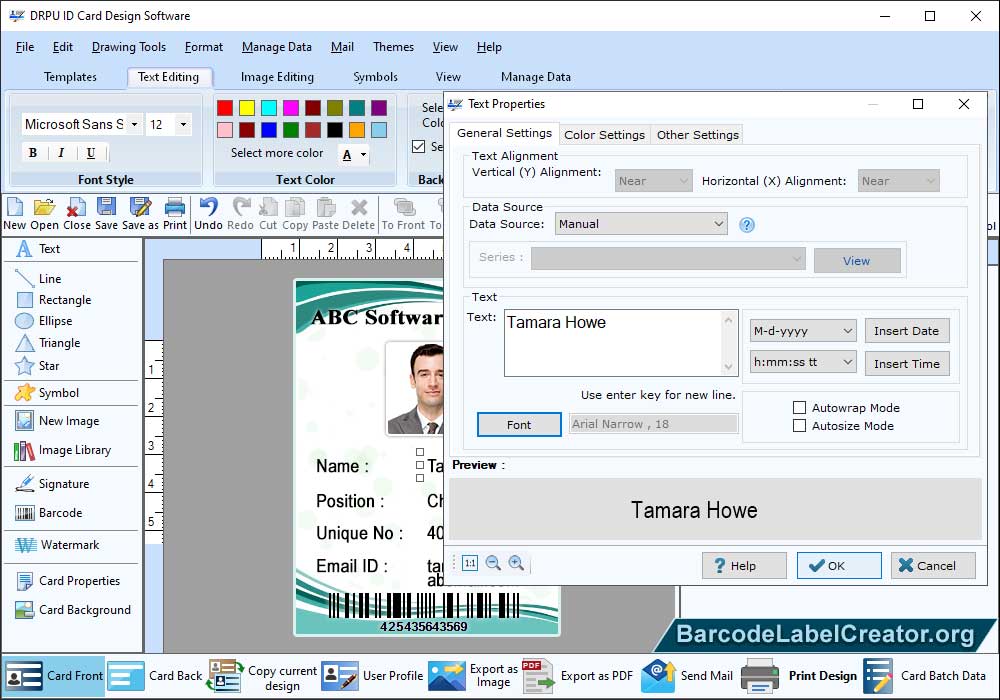Open the Drawing Tools menu

click(x=129, y=47)
